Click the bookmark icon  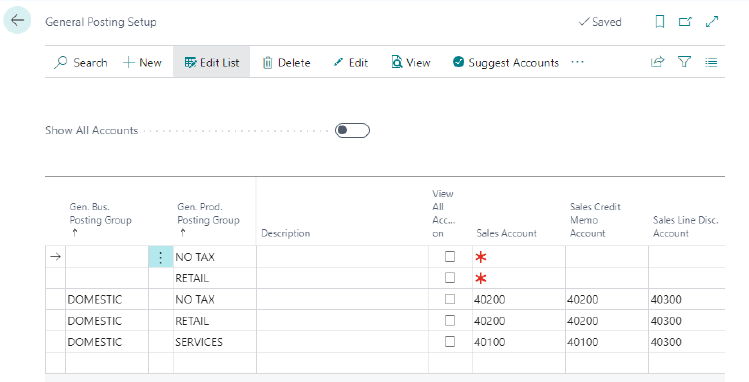[x=660, y=21]
